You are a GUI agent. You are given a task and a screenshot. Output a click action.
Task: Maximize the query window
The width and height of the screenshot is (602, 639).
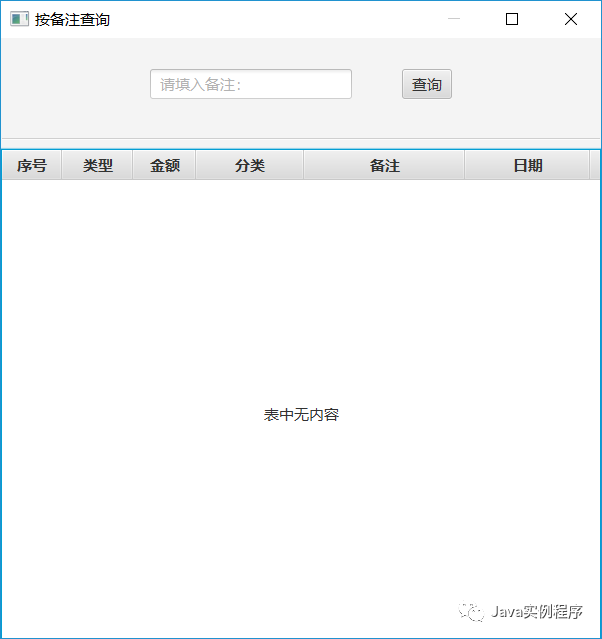(x=512, y=19)
